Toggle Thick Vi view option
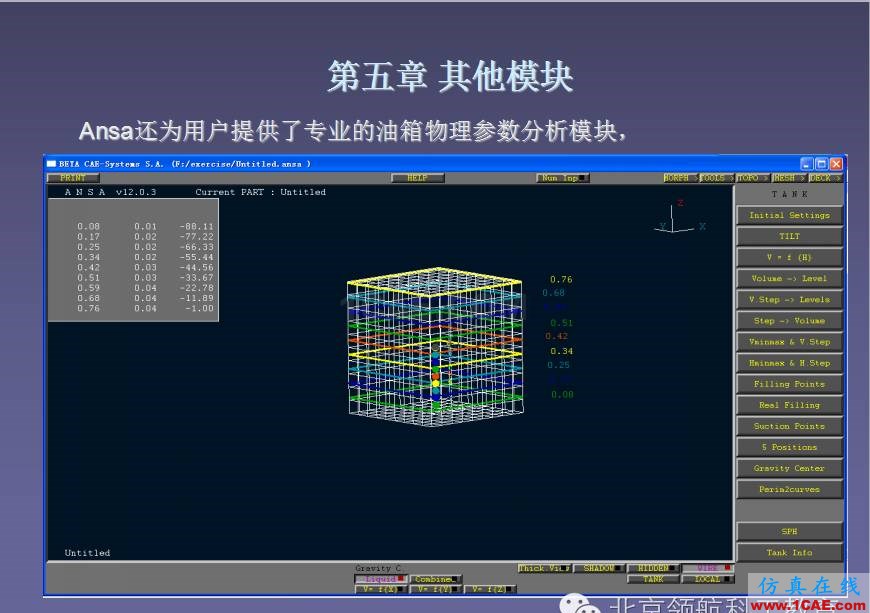Screen dimensions: 870x613 (544, 568)
